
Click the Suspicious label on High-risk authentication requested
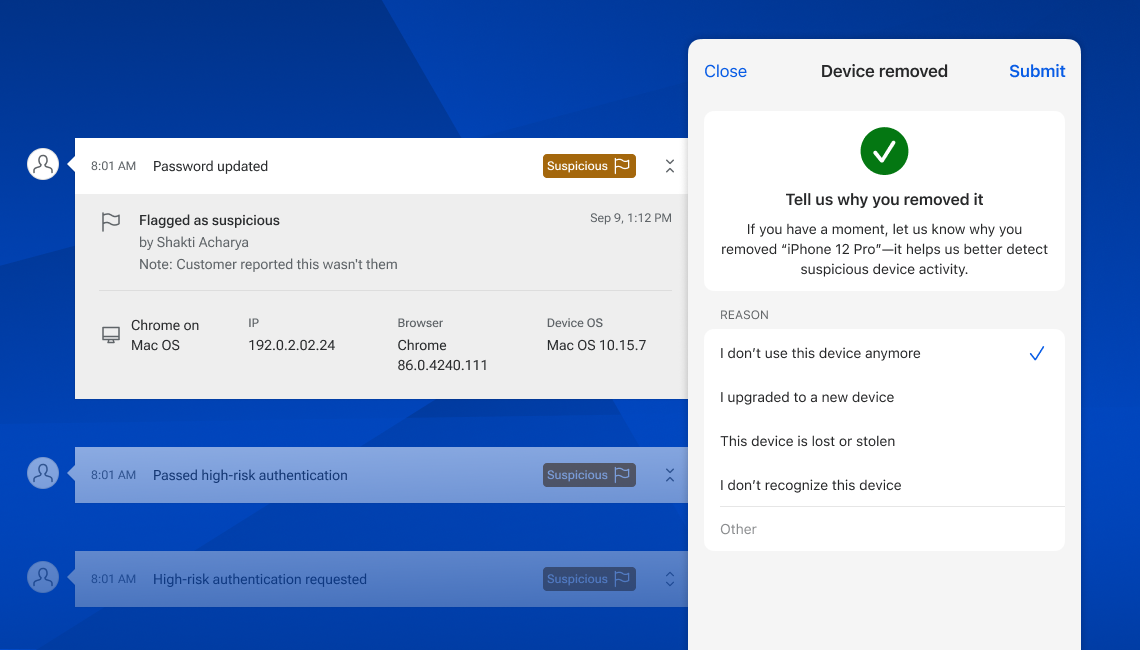coord(580,579)
